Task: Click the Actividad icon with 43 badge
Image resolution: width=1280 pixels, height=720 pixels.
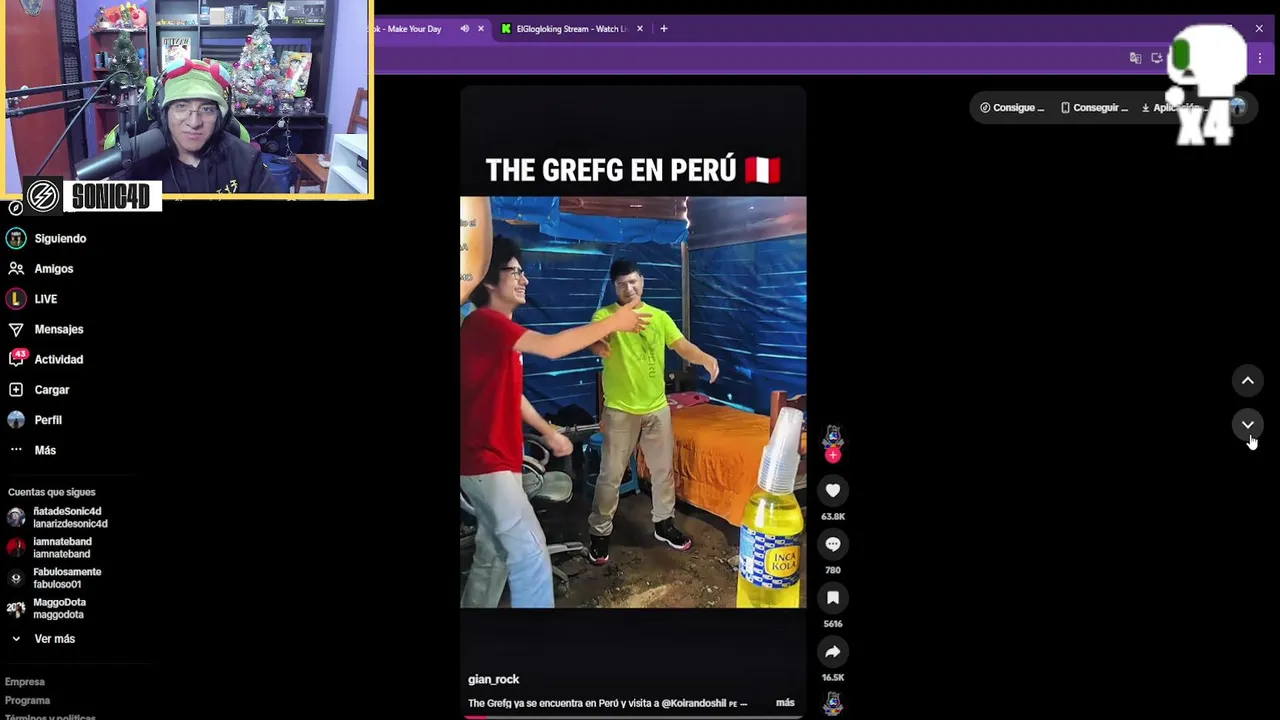Action: click(x=15, y=359)
